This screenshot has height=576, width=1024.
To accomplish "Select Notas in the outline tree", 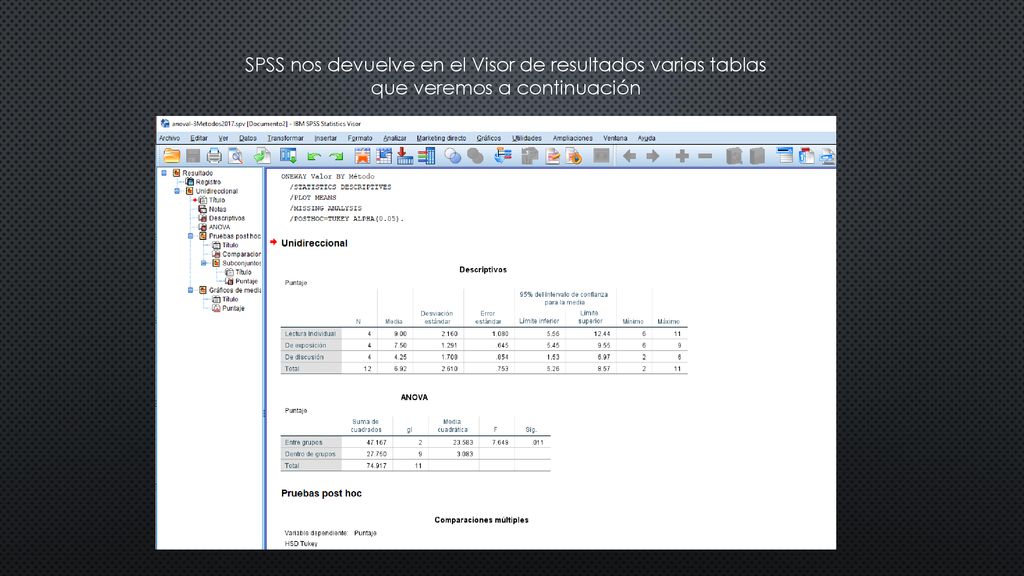I will (x=217, y=210).
